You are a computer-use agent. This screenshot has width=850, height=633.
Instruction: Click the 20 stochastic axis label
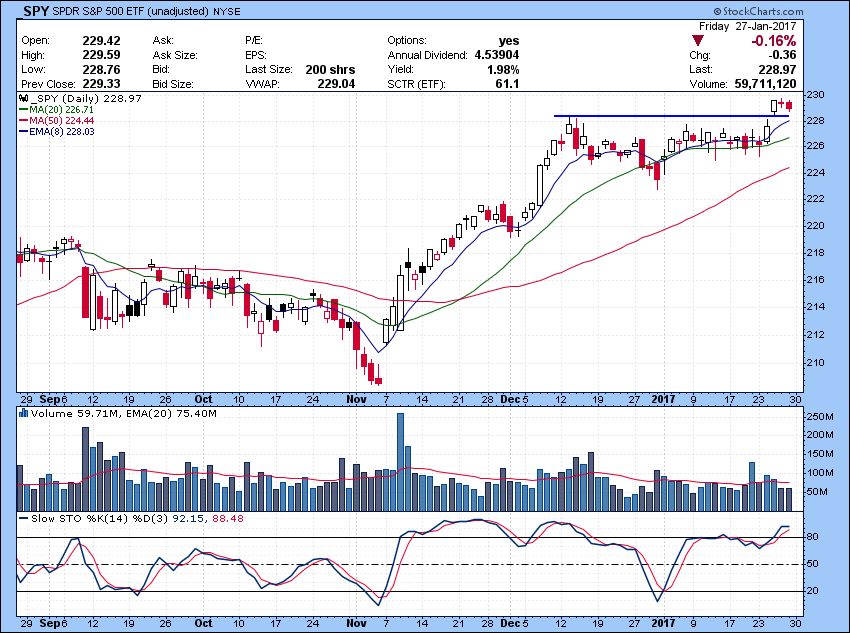[812, 591]
